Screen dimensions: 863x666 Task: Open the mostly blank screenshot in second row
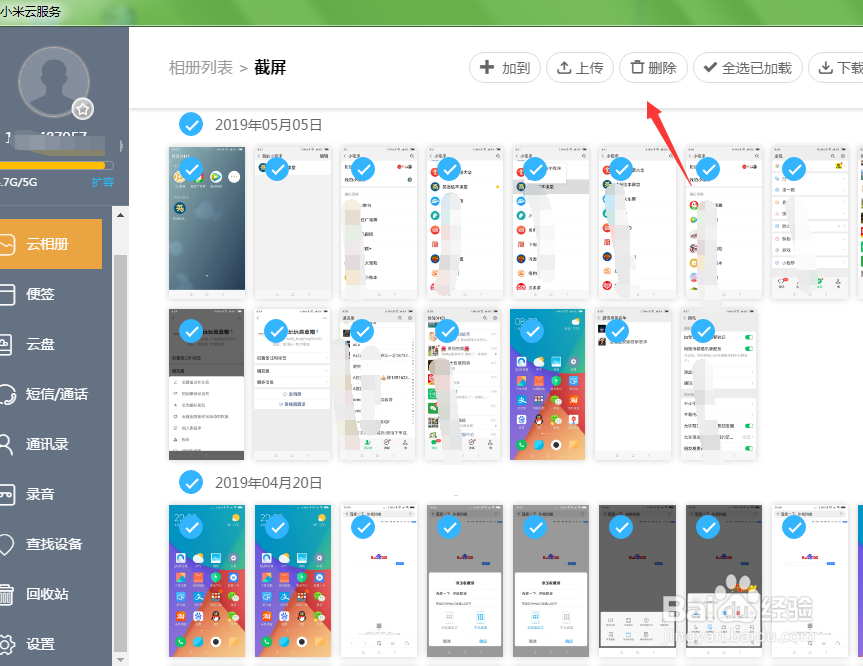[633, 384]
